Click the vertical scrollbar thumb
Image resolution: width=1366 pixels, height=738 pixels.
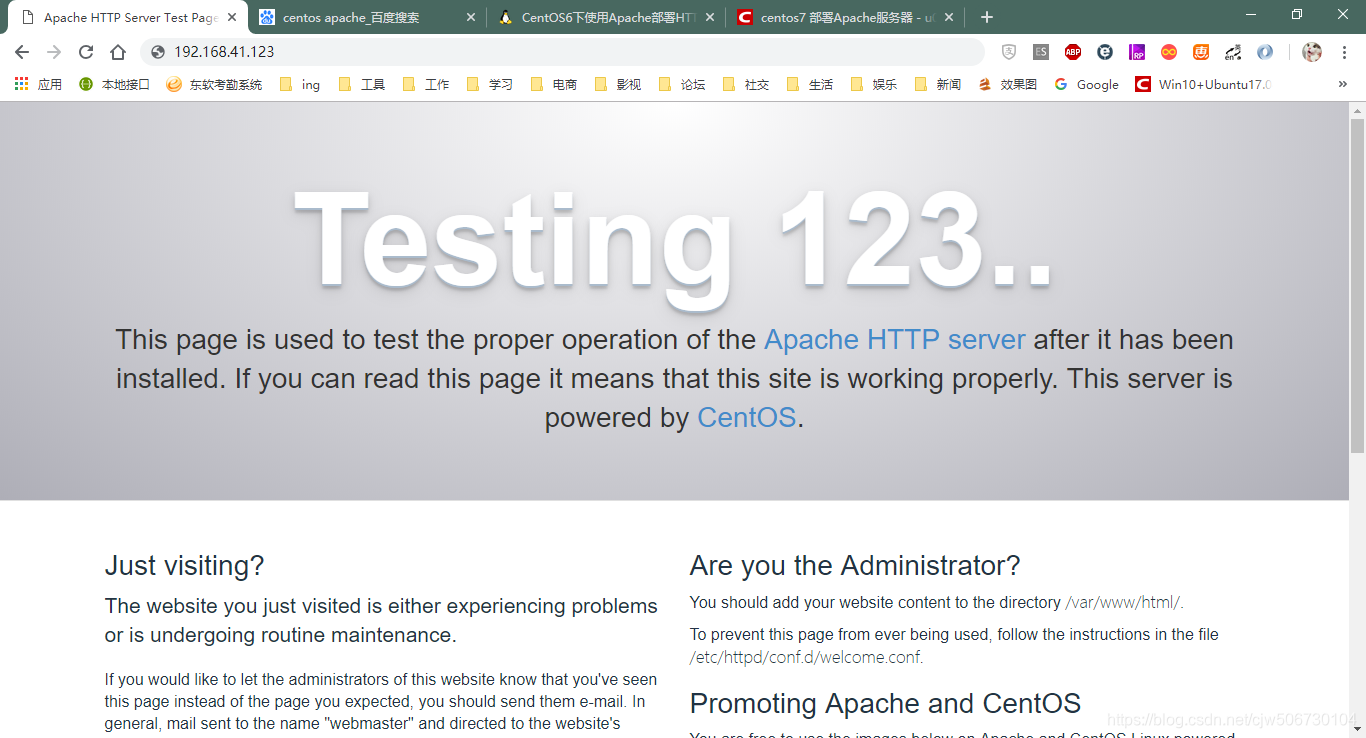point(1357,285)
